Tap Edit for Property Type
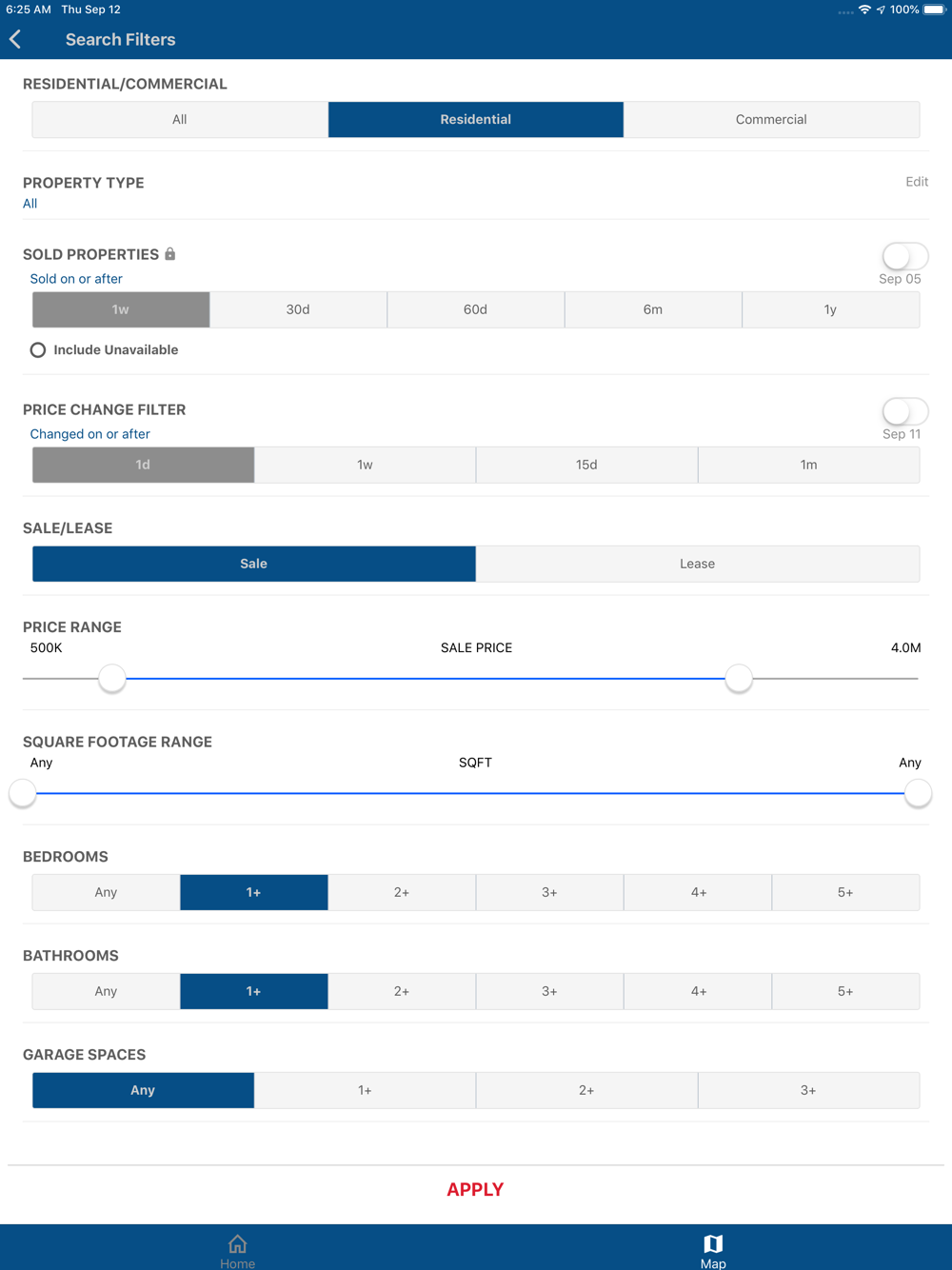The image size is (952, 1270). click(916, 182)
